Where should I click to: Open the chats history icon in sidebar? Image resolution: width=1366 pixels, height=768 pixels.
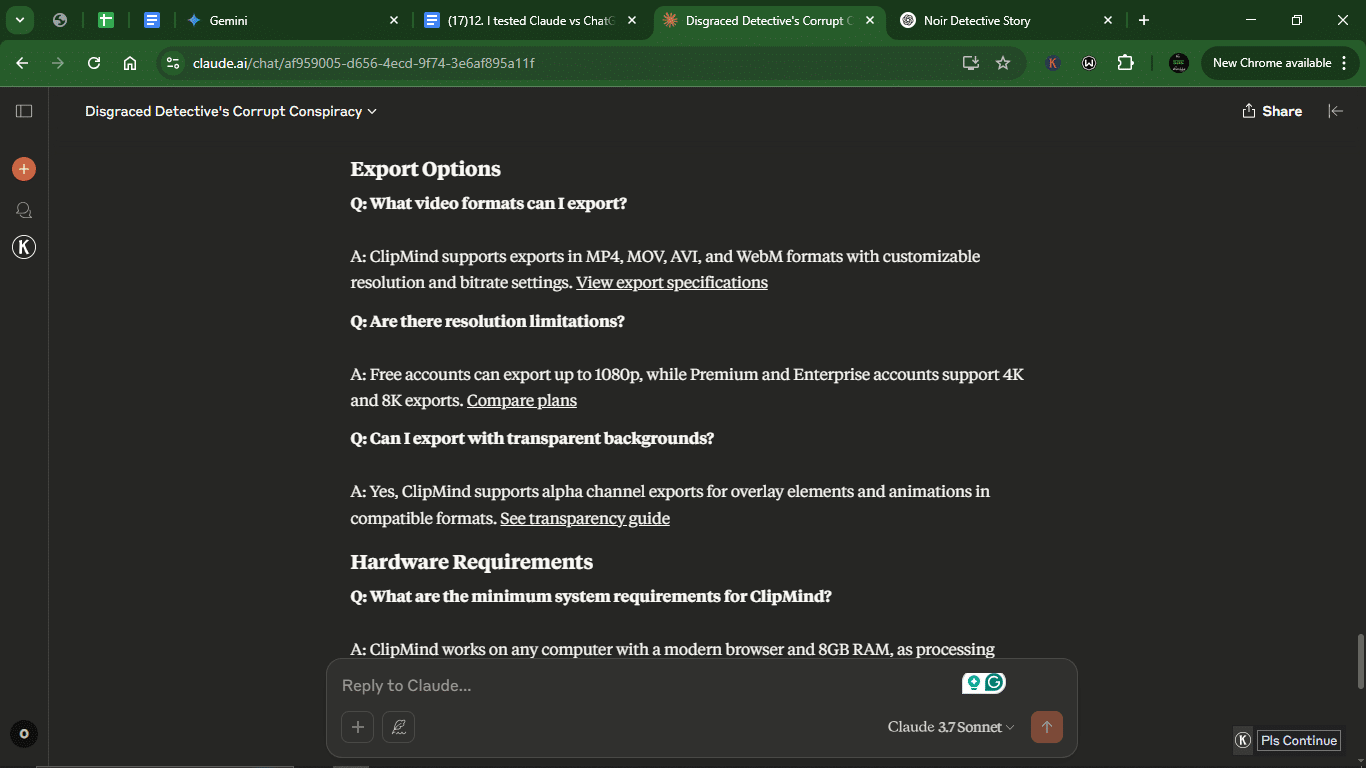[24, 210]
